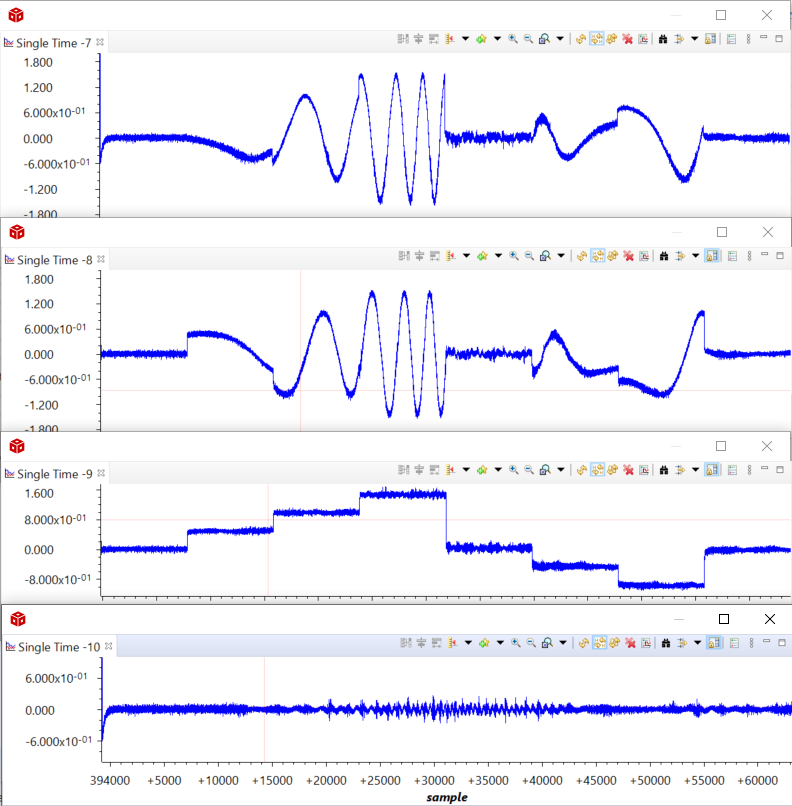Screen dimensions: 792x806
Task: Click Zoom Out on Single Time -8 toolbar
Action: [x=529, y=255]
